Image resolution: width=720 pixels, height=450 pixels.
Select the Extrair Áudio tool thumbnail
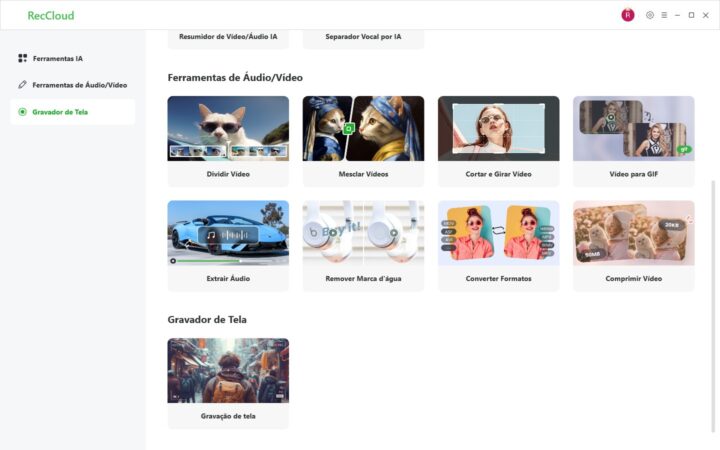[228, 233]
